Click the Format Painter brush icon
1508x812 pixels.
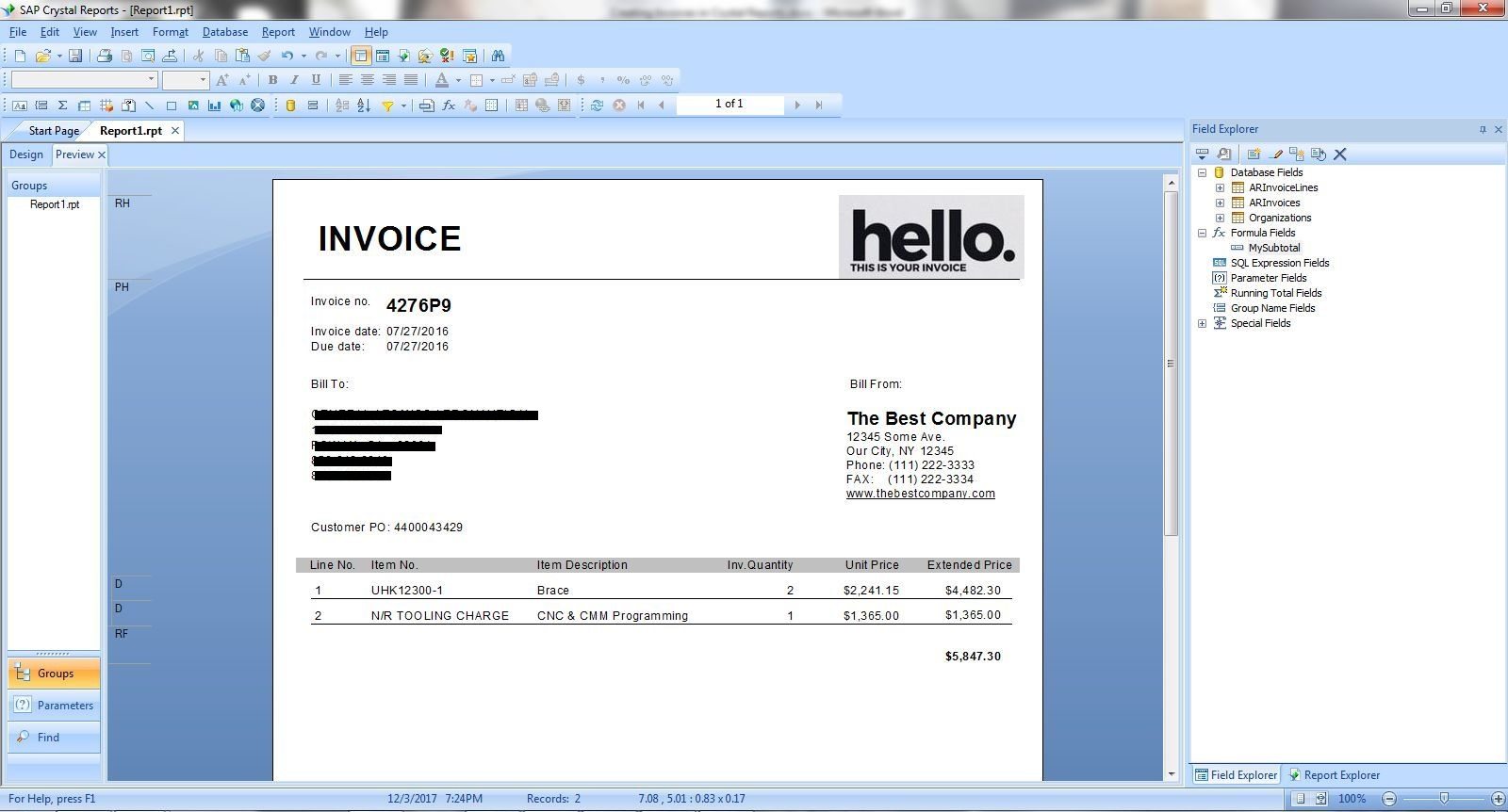click(265, 56)
